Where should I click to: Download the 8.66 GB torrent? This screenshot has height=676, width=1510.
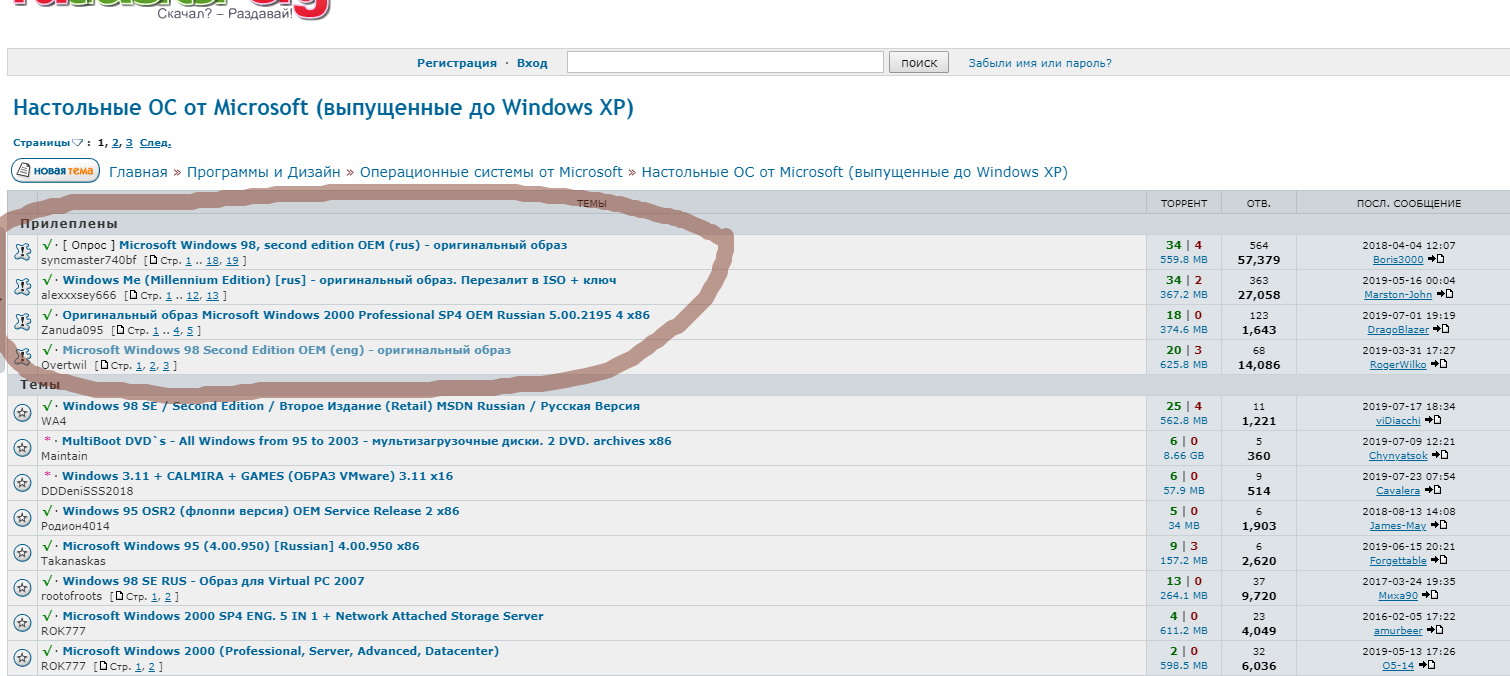tap(1183, 456)
